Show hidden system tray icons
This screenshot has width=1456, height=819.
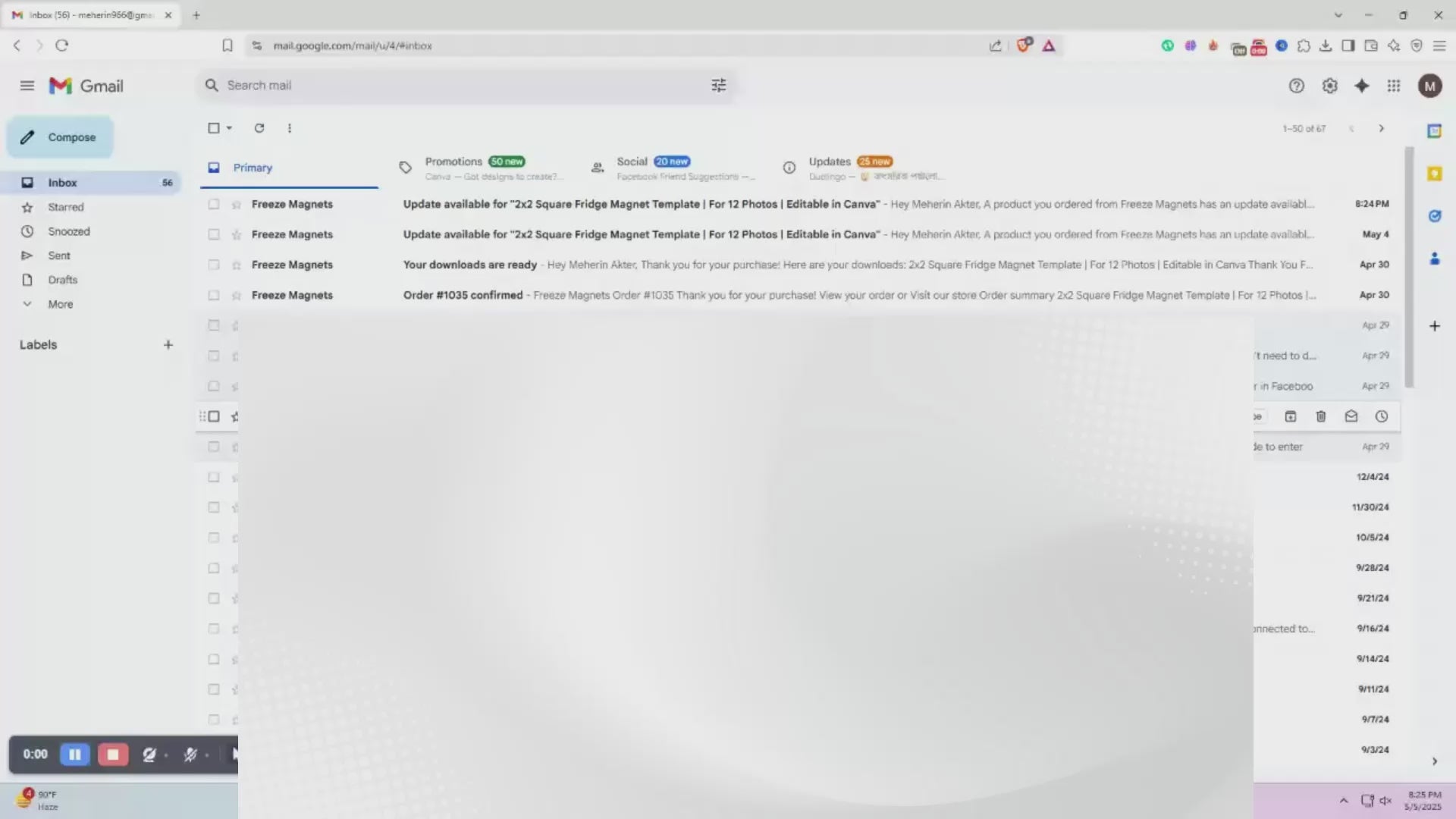1343,801
